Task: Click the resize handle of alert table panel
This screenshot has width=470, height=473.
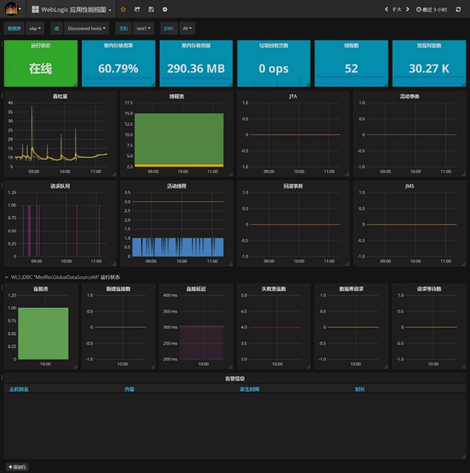Action: click(x=464, y=456)
